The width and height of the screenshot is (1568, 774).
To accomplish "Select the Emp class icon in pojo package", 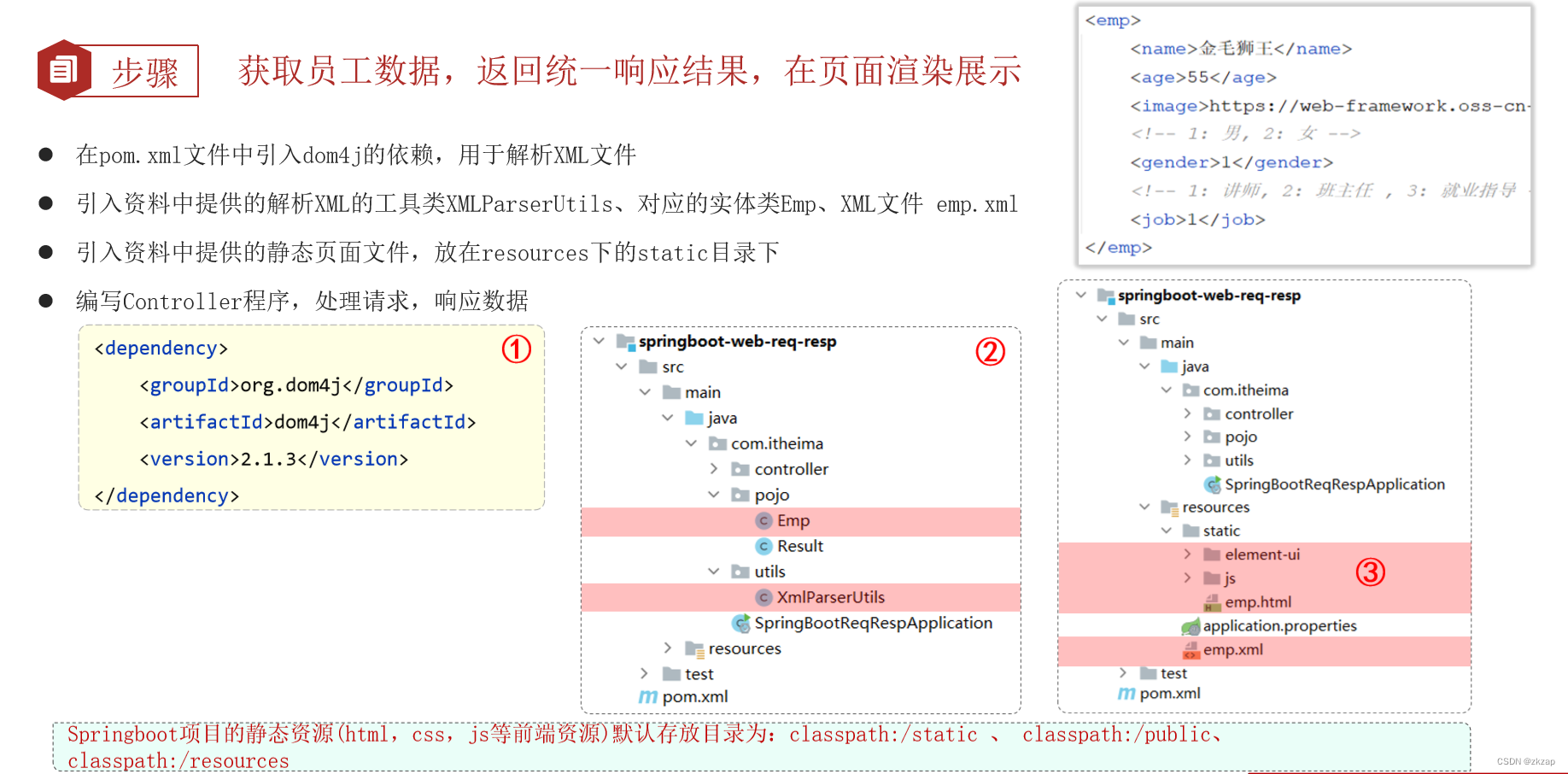I will click(x=764, y=520).
